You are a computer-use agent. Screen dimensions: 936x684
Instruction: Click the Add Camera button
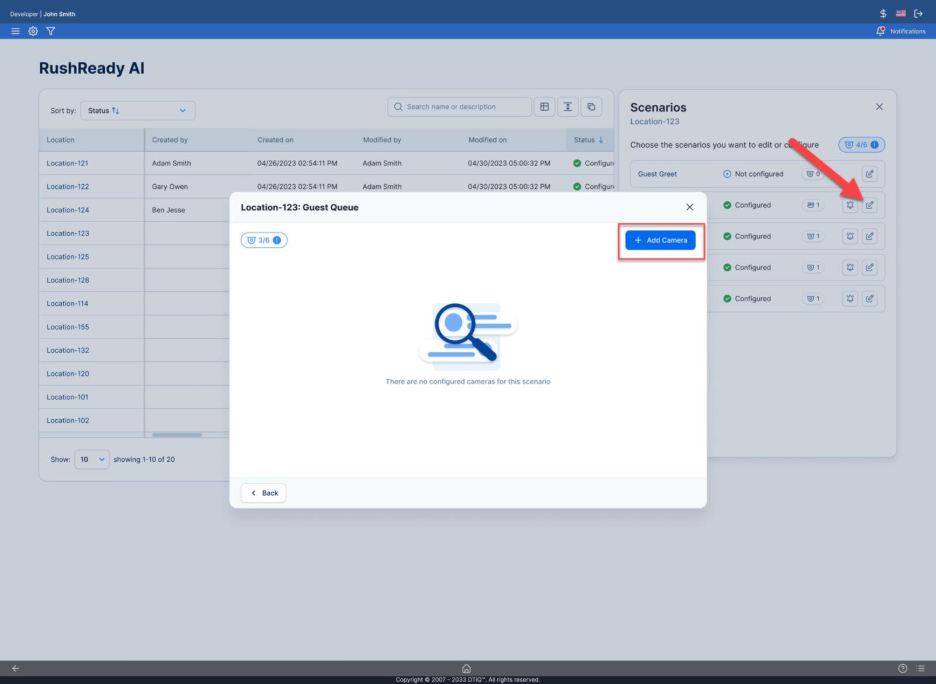click(x=660, y=240)
